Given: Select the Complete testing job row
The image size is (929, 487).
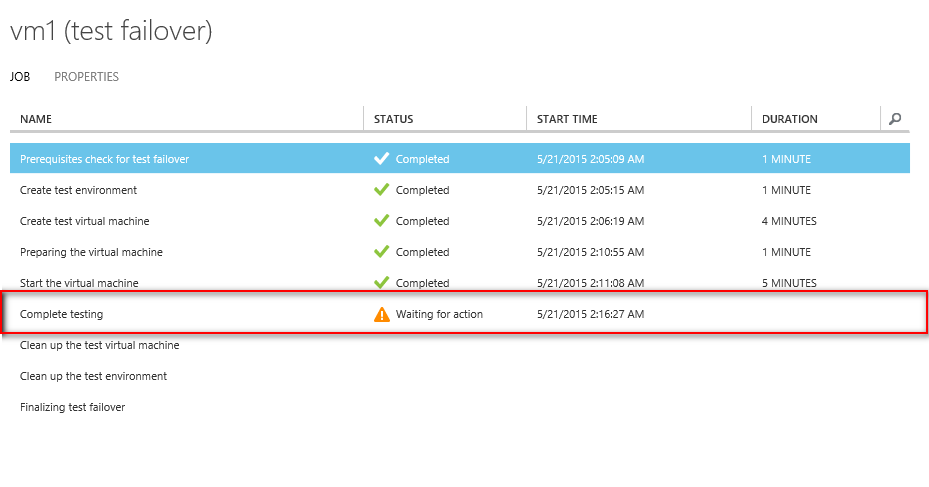Looking at the screenshot, I should (x=464, y=312).
